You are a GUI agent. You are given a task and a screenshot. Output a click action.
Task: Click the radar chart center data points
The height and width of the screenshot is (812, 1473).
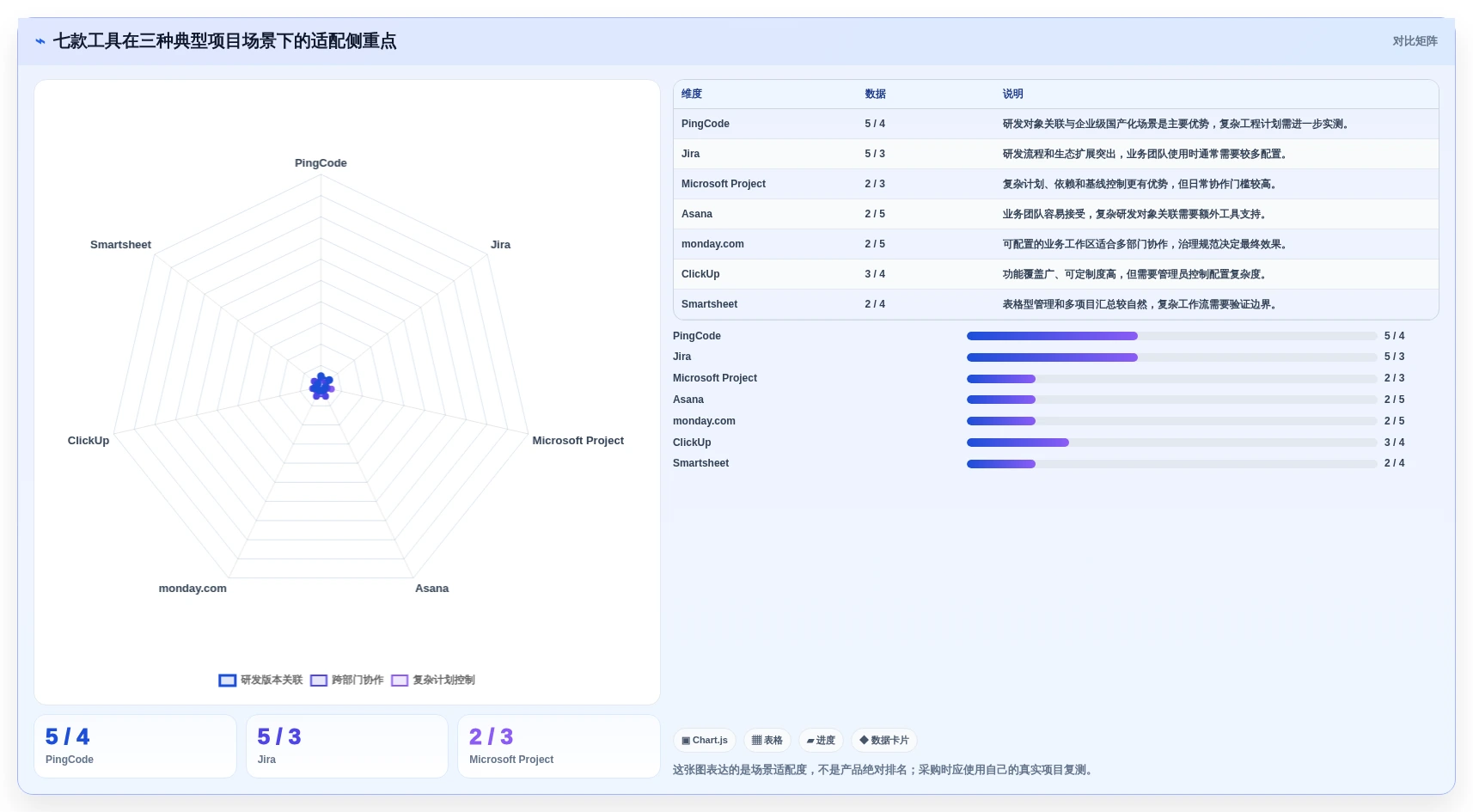[321, 387]
